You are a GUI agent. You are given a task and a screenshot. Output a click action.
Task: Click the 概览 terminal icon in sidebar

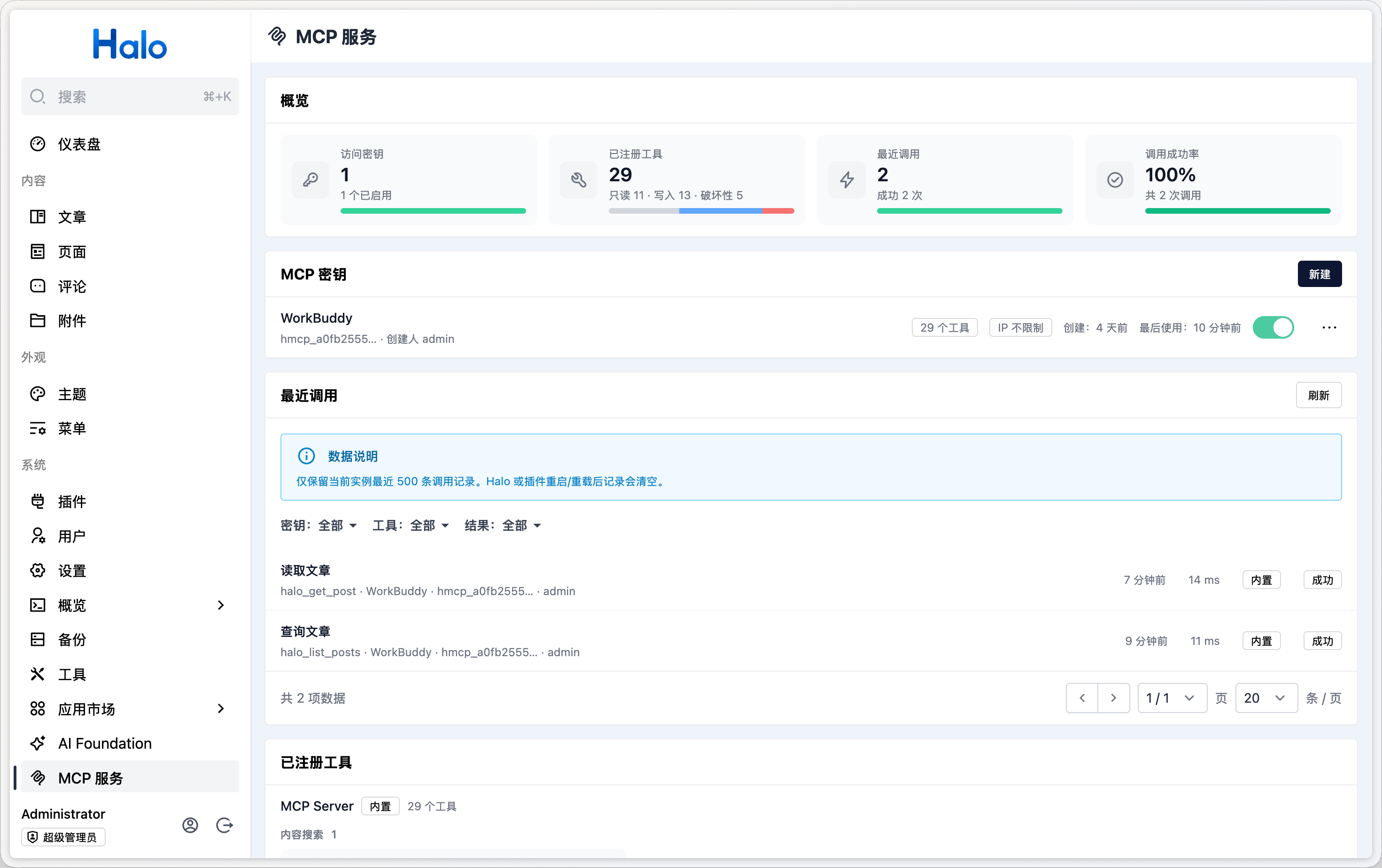coord(38,604)
